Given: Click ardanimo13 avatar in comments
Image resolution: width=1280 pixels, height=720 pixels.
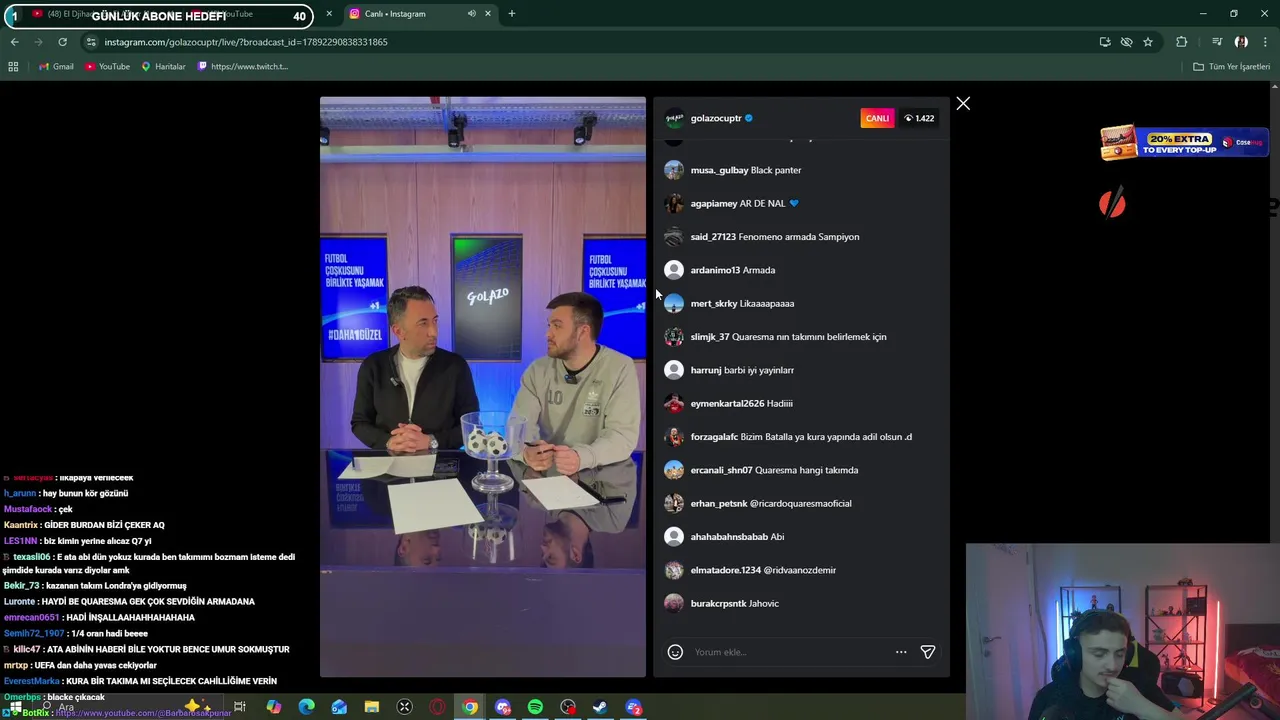Looking at the screenshot, I should [x=674, y=270].
